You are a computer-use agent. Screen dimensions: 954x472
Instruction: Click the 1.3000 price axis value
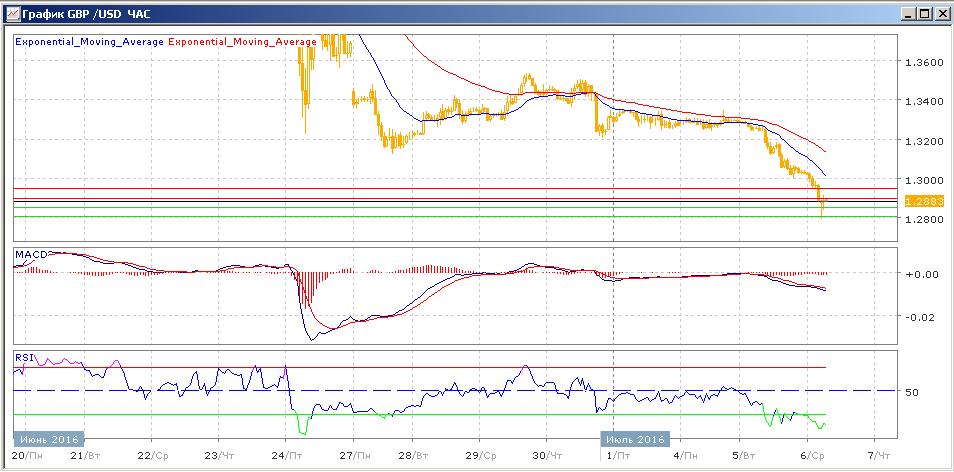[921, 180]
